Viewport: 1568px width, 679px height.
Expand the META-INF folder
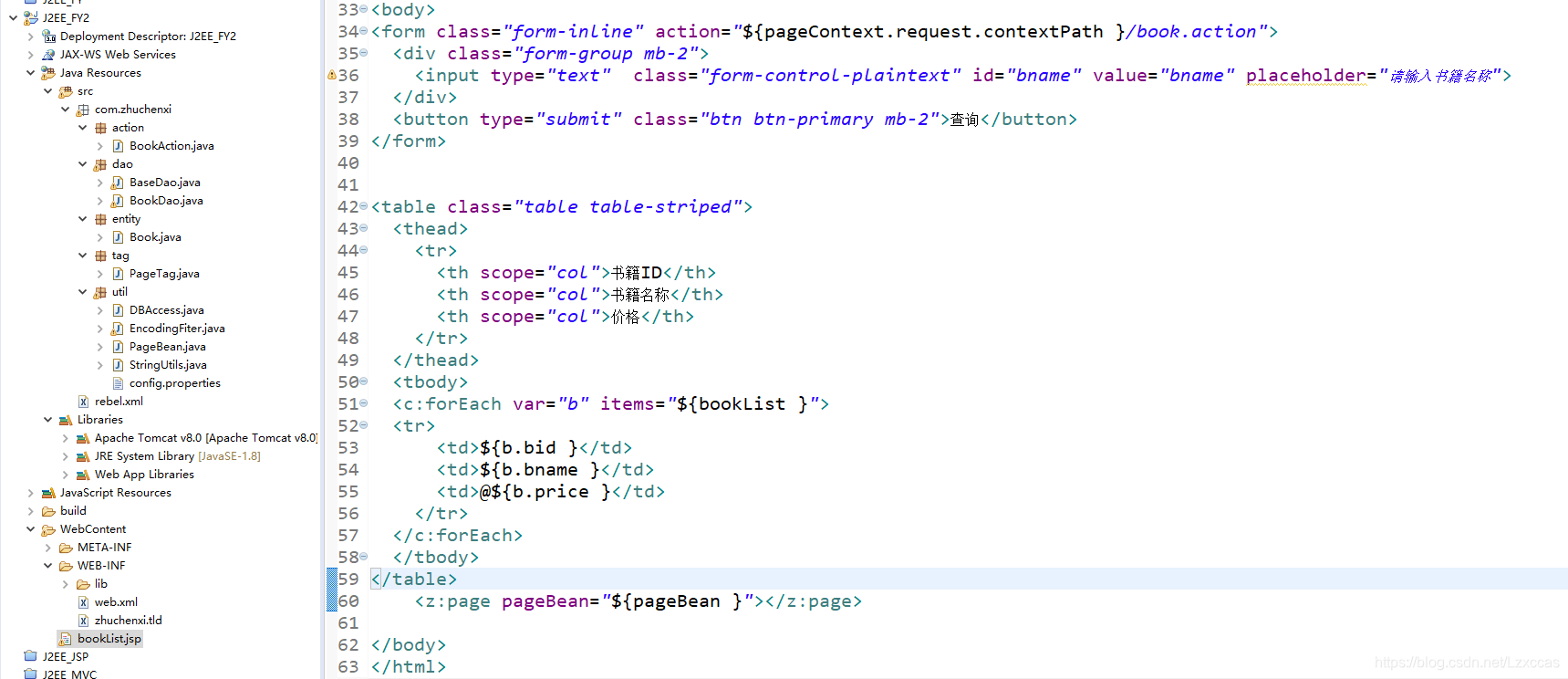coord(47,548)
